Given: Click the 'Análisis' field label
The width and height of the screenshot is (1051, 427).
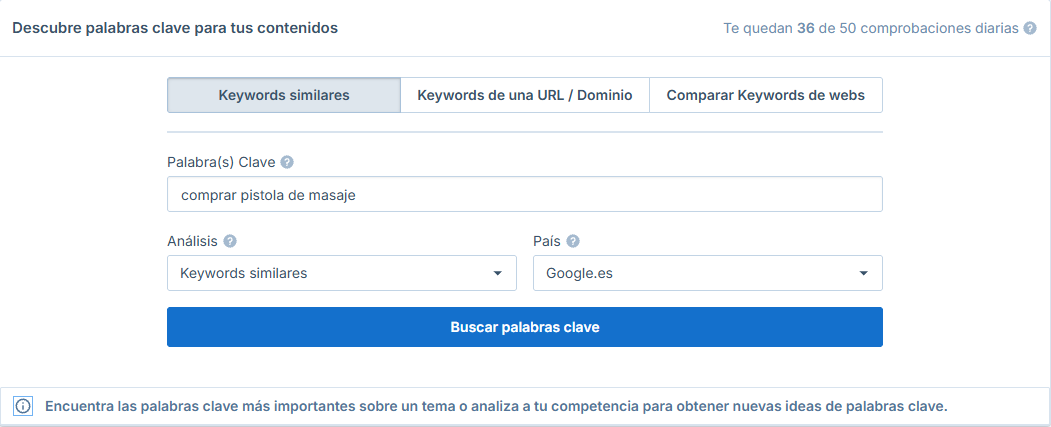Looking at the screenshot, I should 192,241.
